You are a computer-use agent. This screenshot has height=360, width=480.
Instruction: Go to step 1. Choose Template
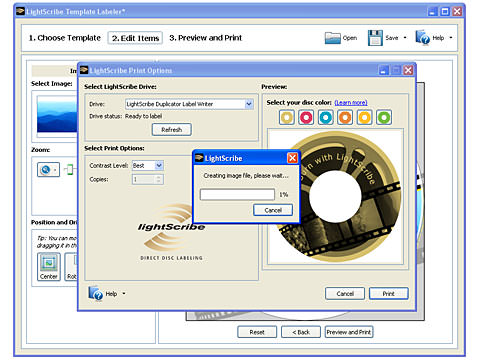click(x=65, y=38)
